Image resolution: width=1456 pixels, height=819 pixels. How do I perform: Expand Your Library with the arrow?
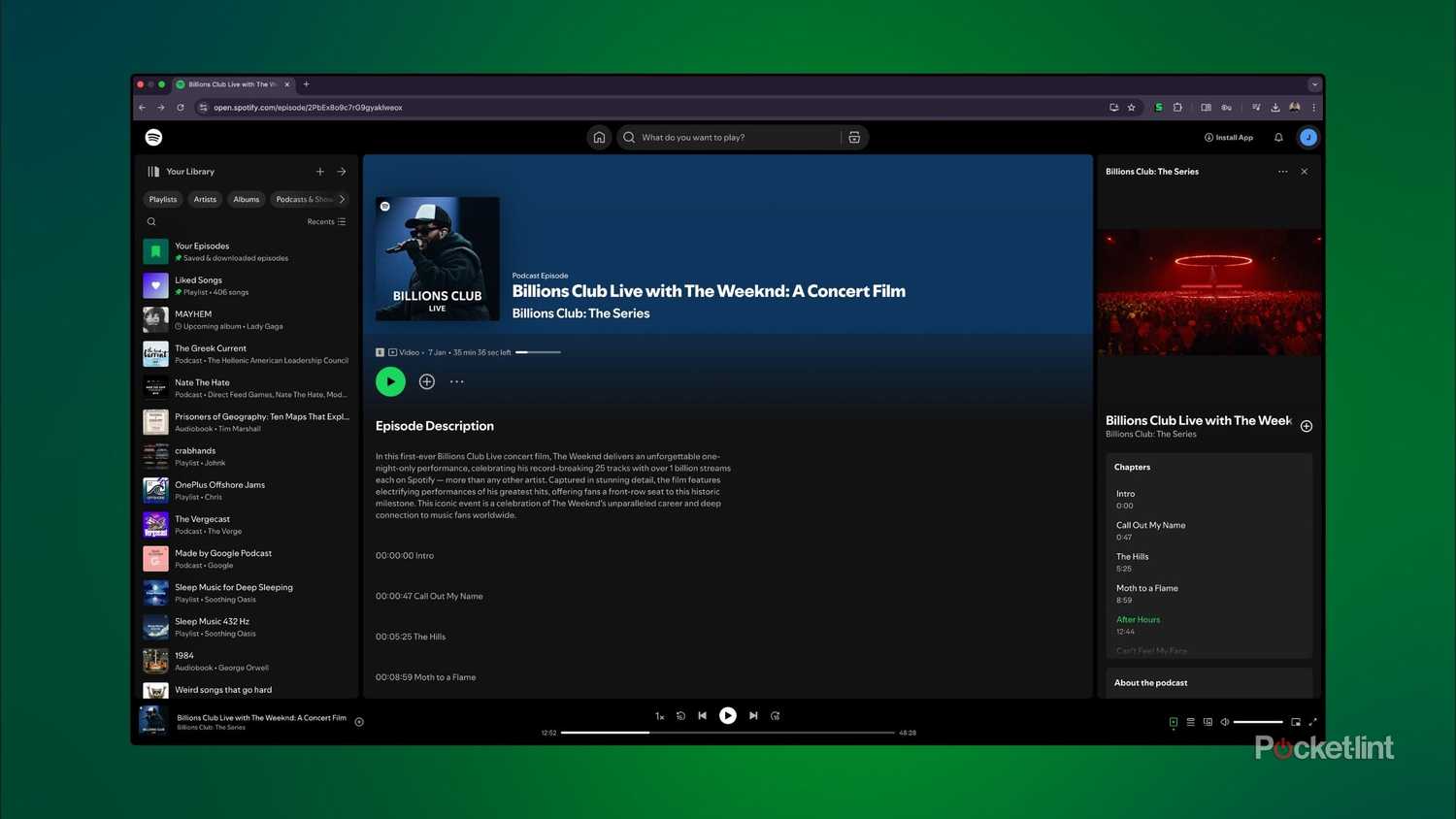[x=342, y=172]
